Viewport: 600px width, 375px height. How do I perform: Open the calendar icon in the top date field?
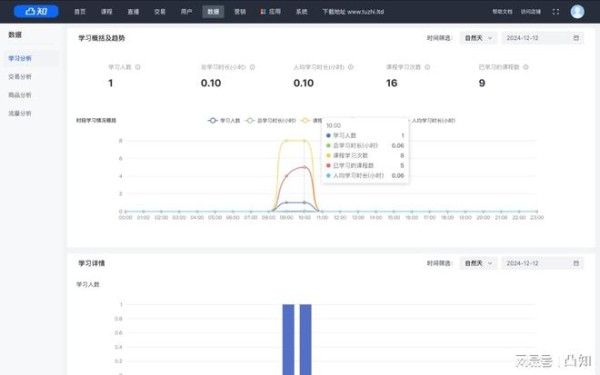[576, 38]
